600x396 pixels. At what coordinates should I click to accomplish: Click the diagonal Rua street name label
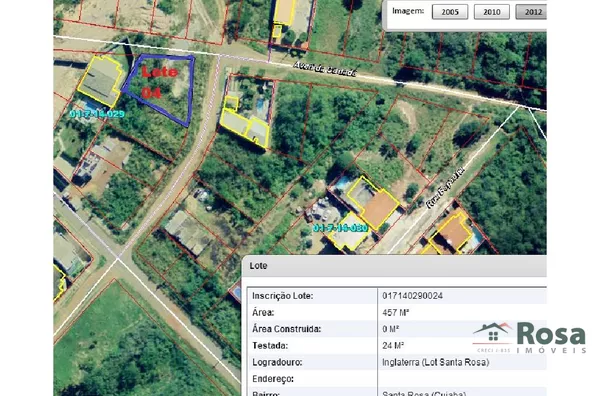pyautogui.click(x=446, y=187)
